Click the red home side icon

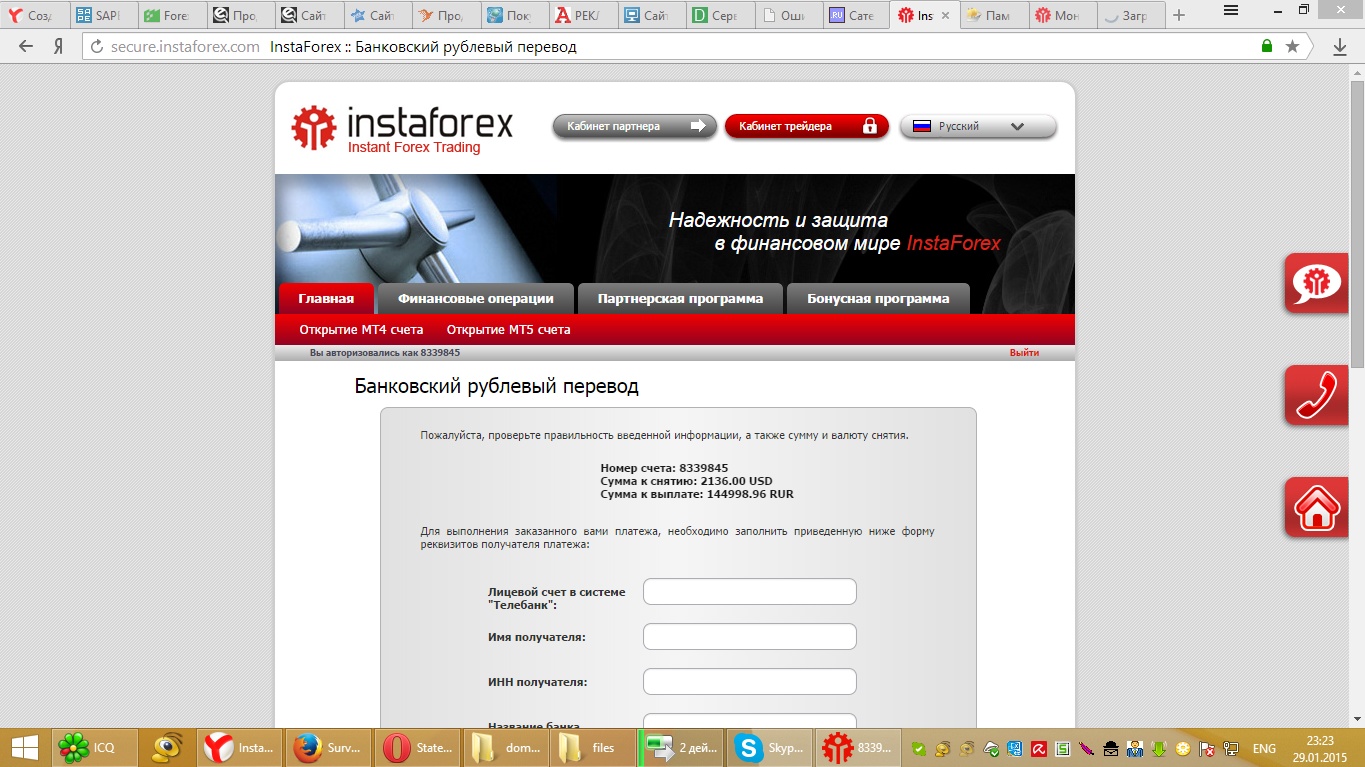(x=1316, y=508)
